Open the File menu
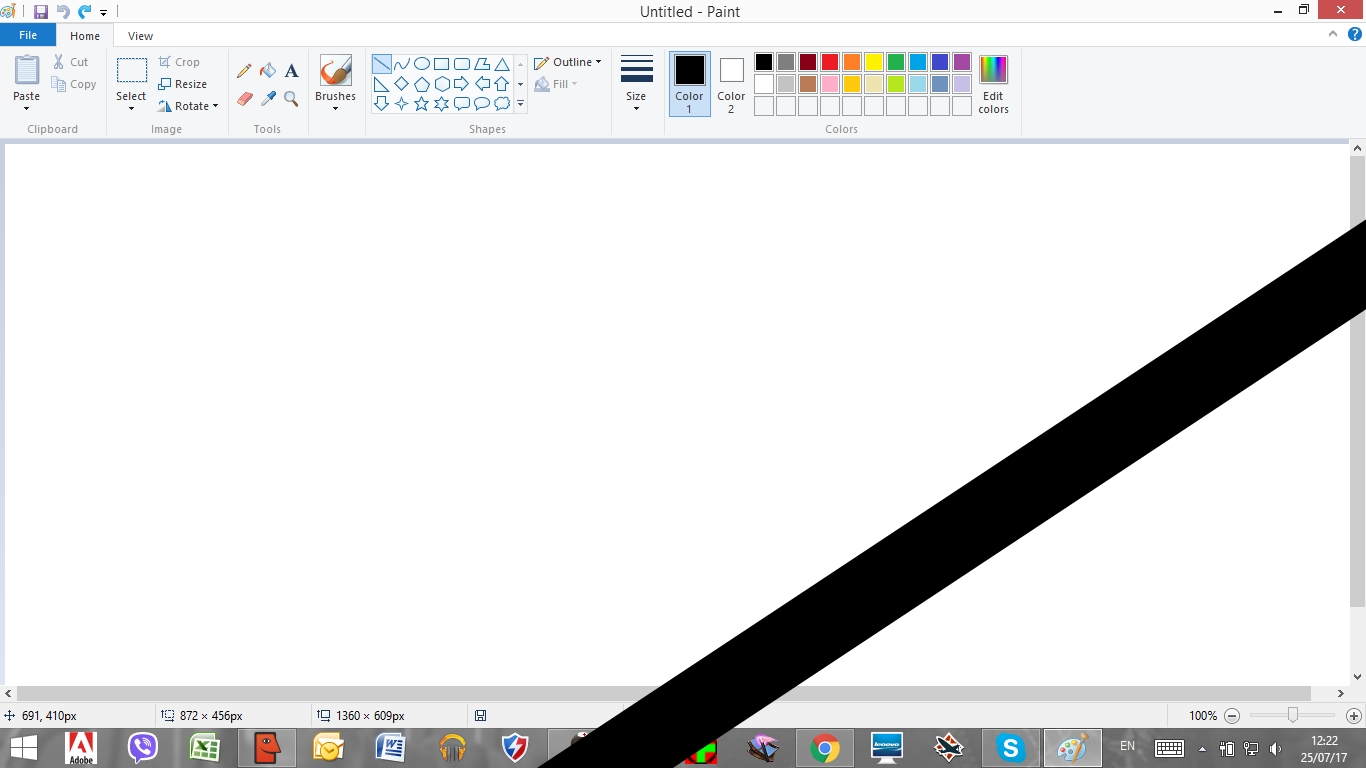Image resolution: width=1366 pixels, height=768 pixels. coord(28,35)
